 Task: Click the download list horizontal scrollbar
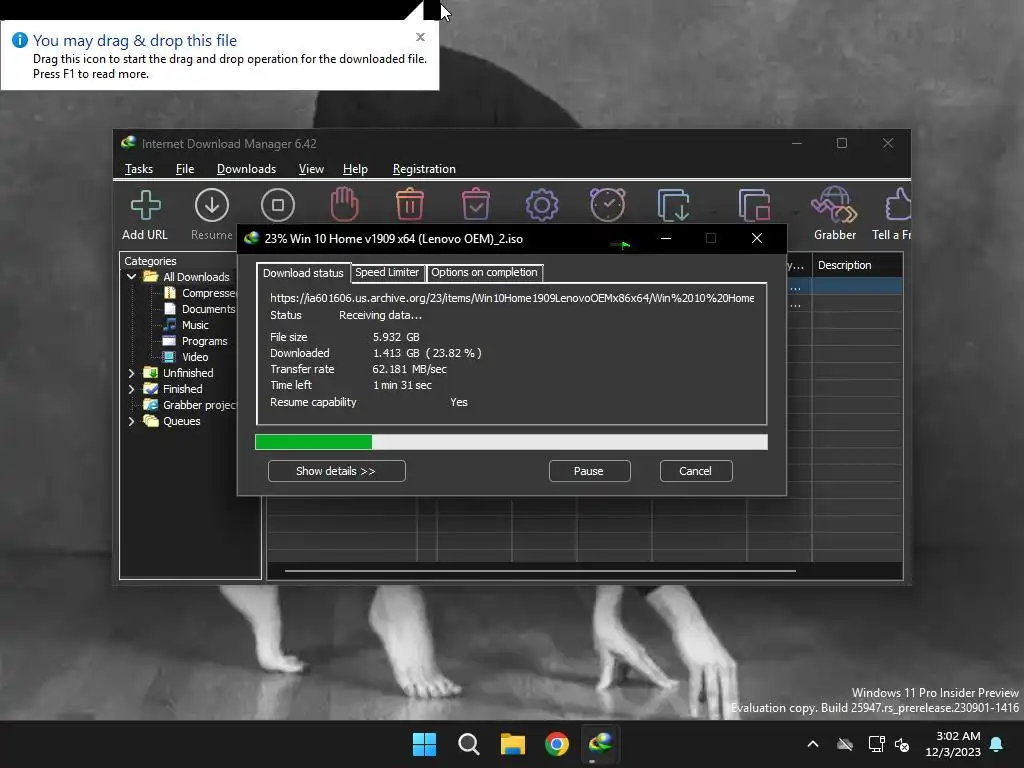pyautogui.click(x=540, y=571)
